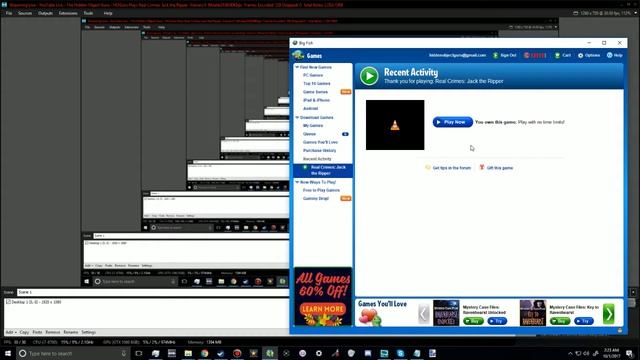Show hidden system tray icons
Viewport: 640px width, 360px height.
tap(570, 353)
